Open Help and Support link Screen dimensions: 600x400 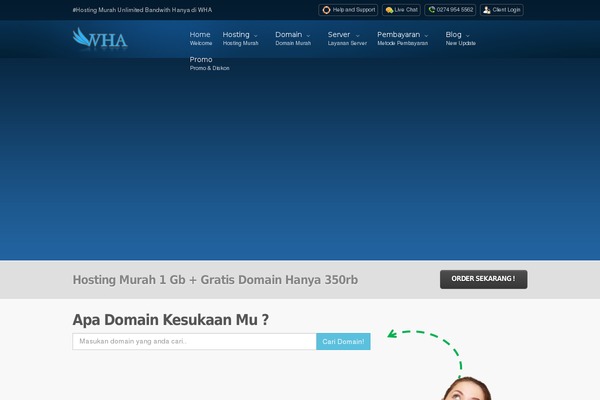[348, 10]
